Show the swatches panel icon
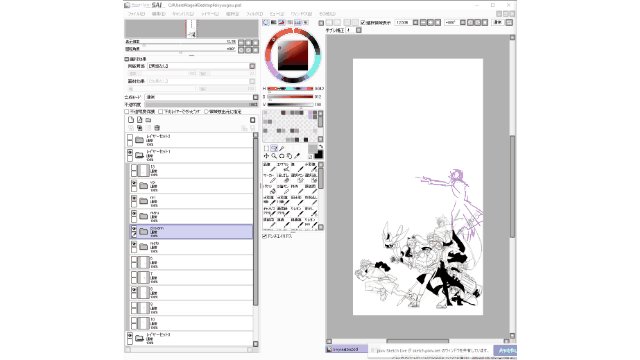 coord(298,22)
